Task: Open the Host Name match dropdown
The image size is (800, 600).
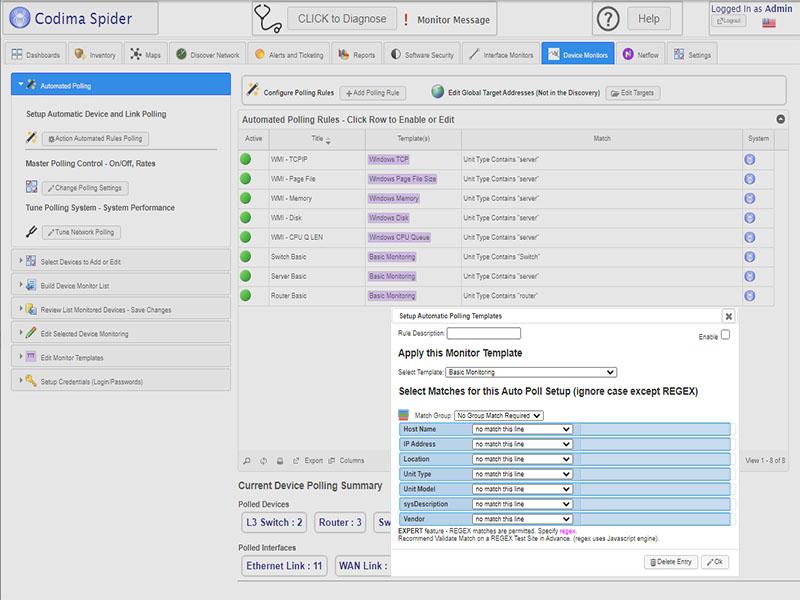Action: point(522,429)
